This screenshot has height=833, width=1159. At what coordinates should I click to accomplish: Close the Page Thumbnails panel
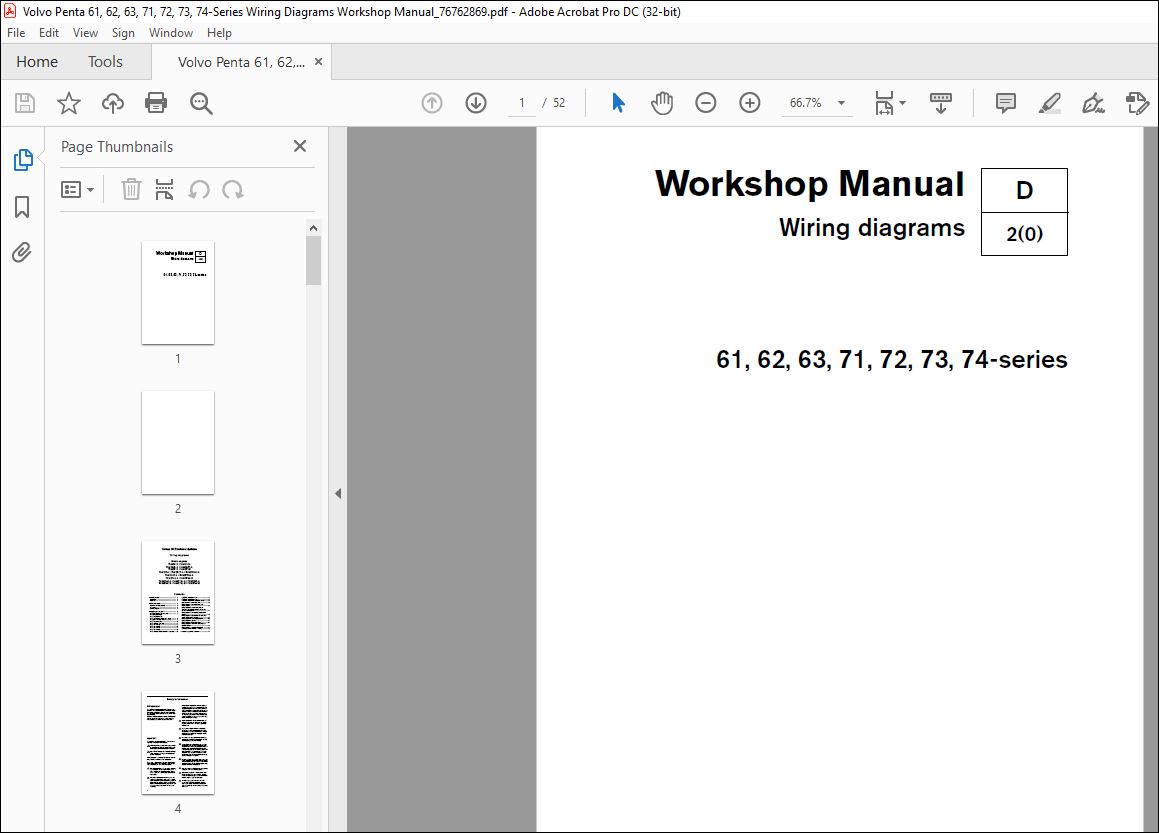(x=299, y=146)
